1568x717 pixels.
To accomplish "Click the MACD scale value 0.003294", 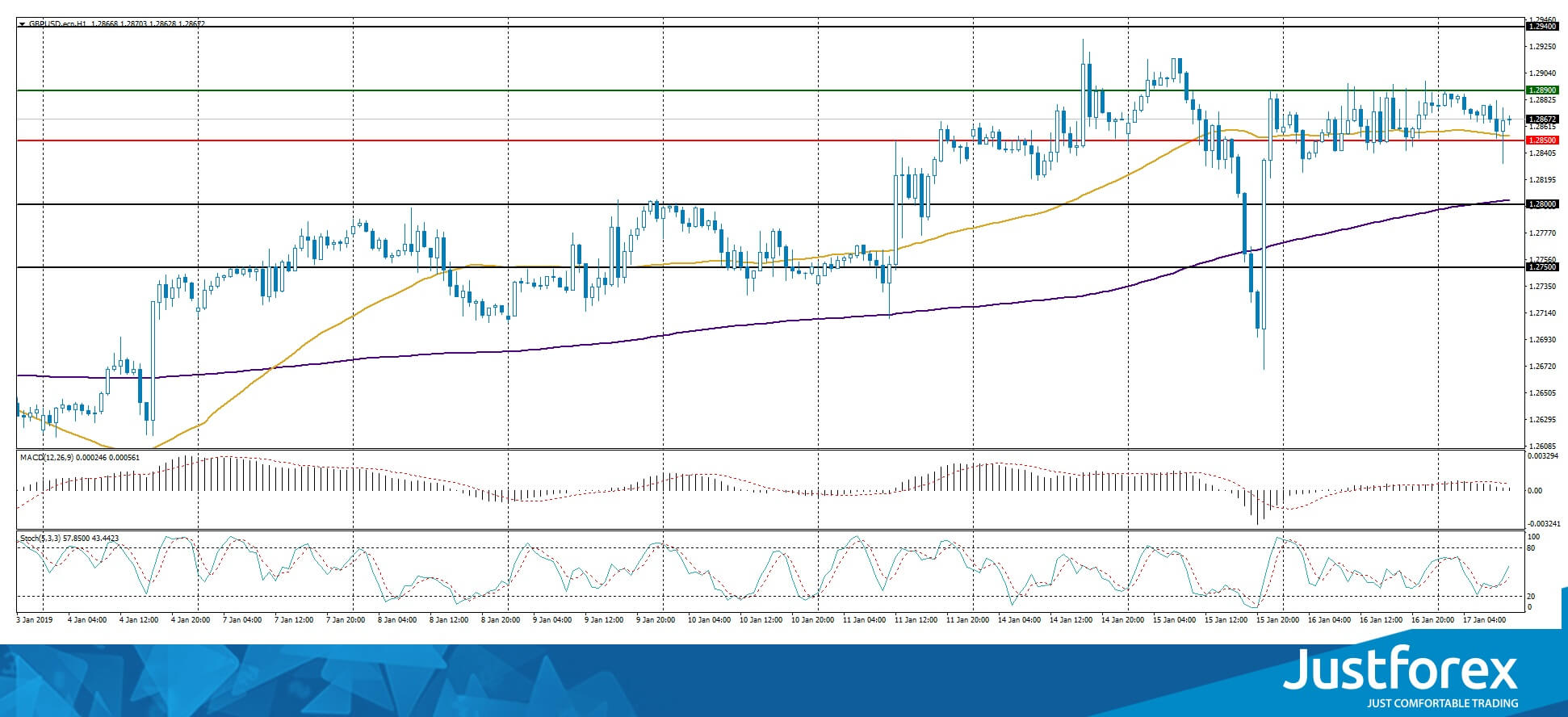I will pos(1544,457).
